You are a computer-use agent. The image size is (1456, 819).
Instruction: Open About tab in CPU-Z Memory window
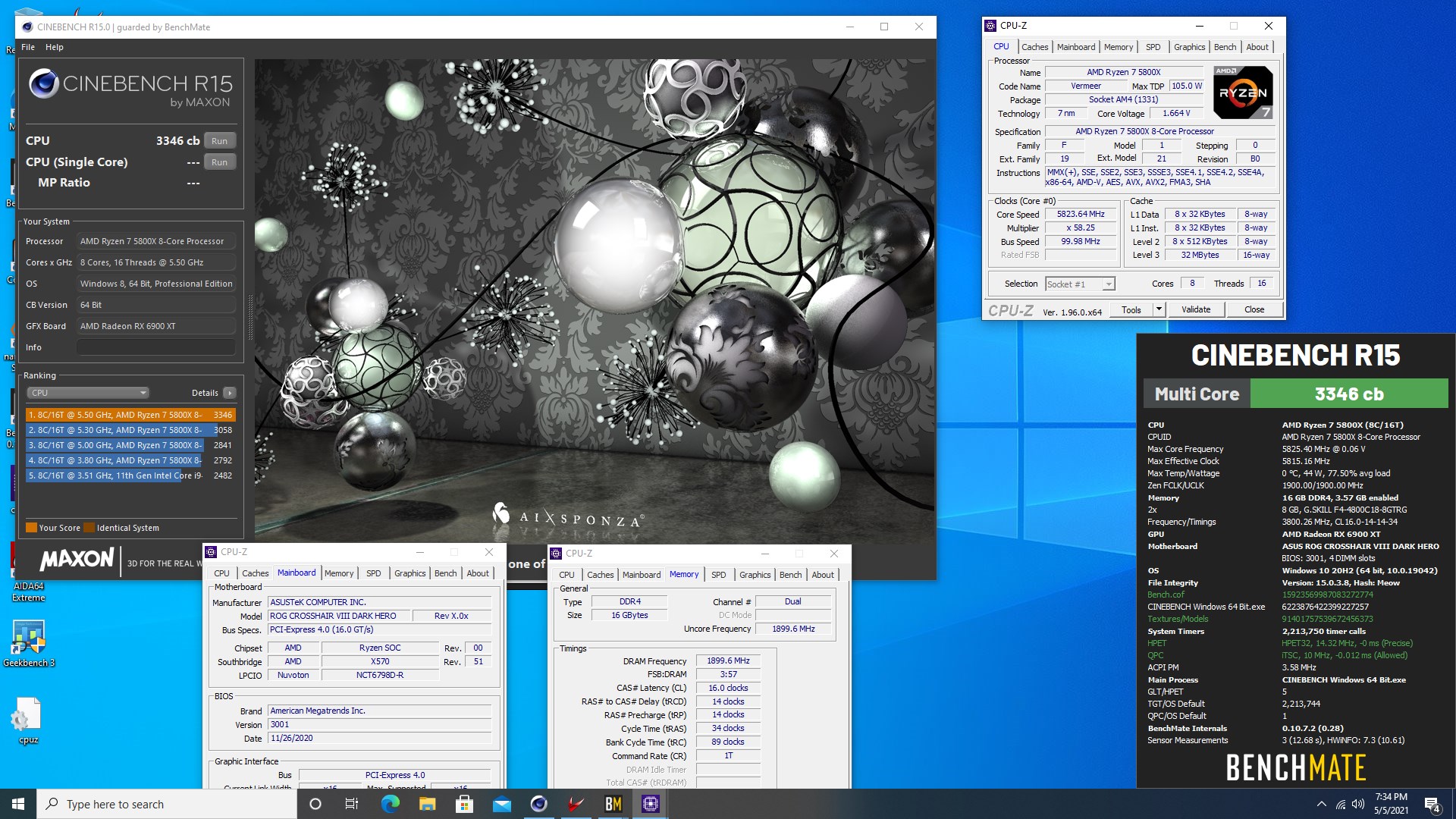[823, 575]
